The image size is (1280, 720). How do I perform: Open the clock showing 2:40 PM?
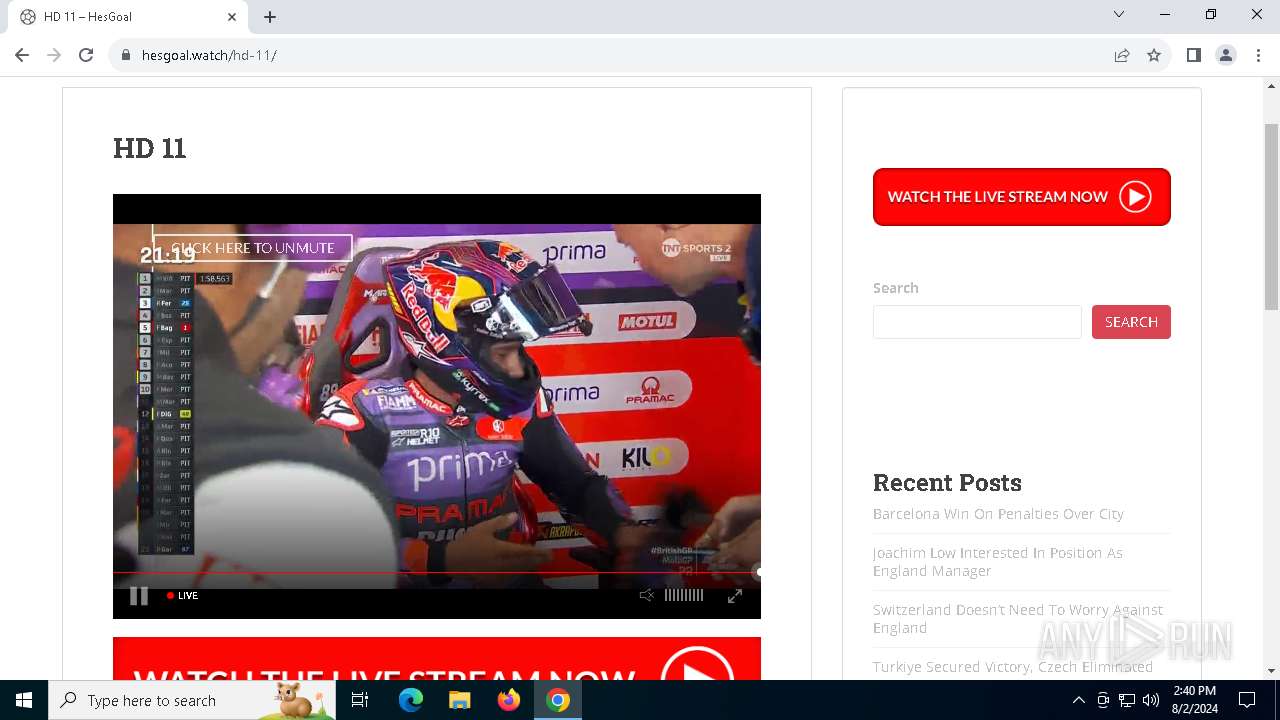1194,700
